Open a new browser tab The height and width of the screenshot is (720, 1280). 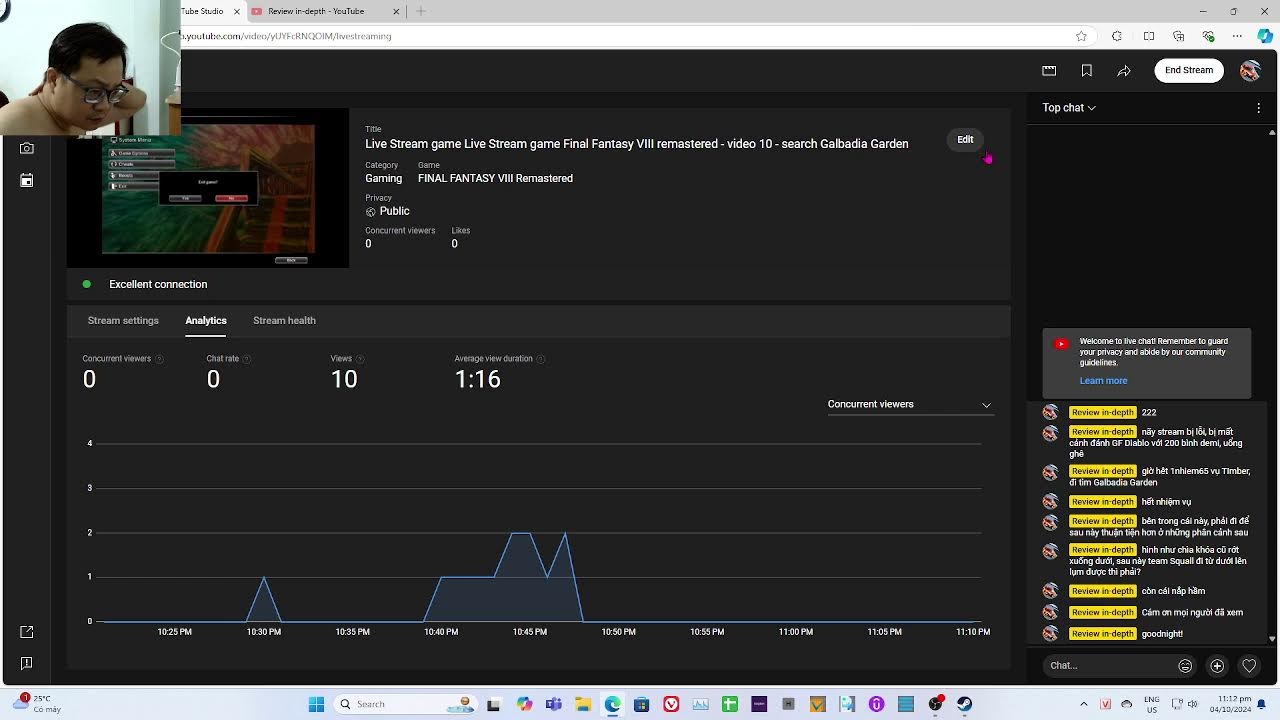421,11
